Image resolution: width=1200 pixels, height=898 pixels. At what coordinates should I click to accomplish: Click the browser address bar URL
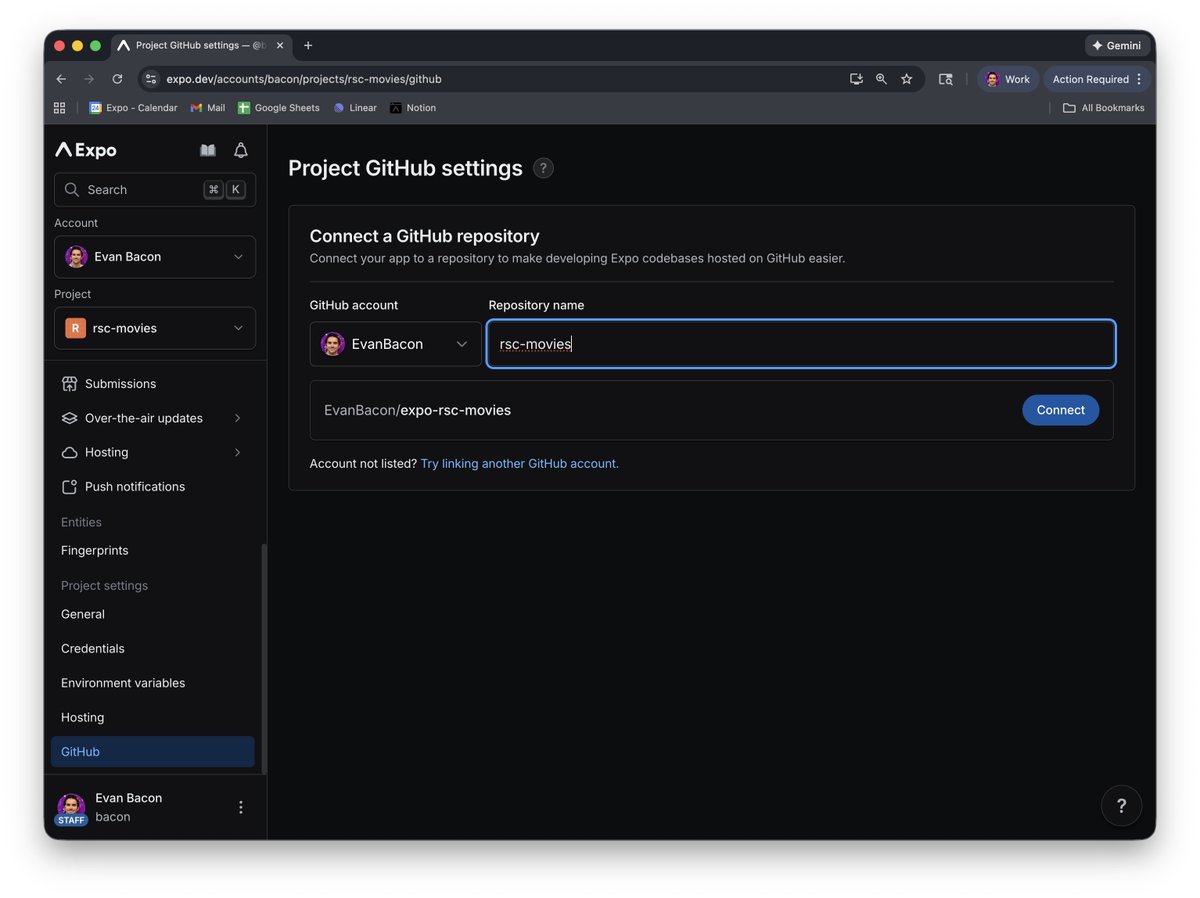tap(304, 79)
